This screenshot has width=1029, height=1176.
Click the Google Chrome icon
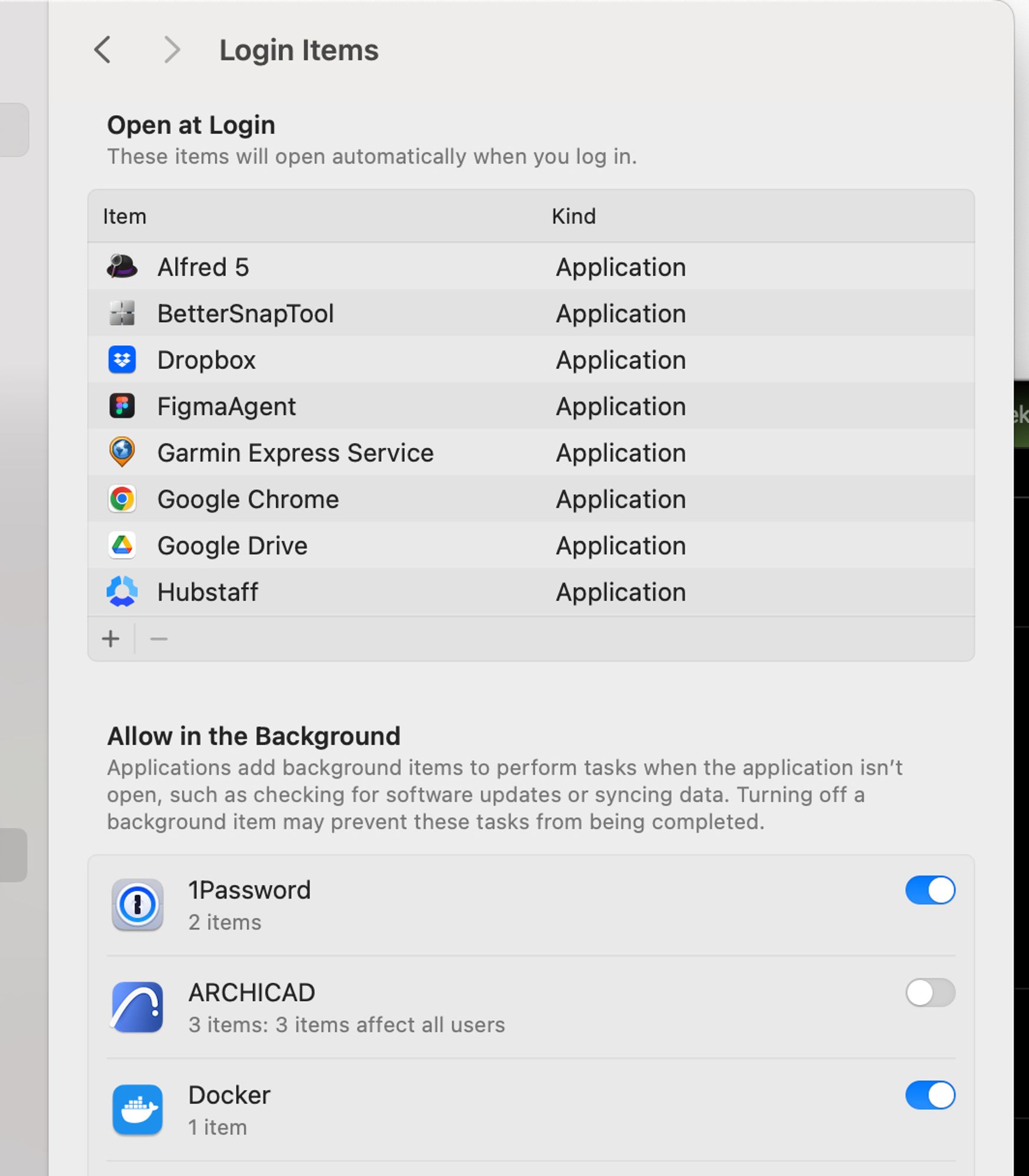point(122,499)
